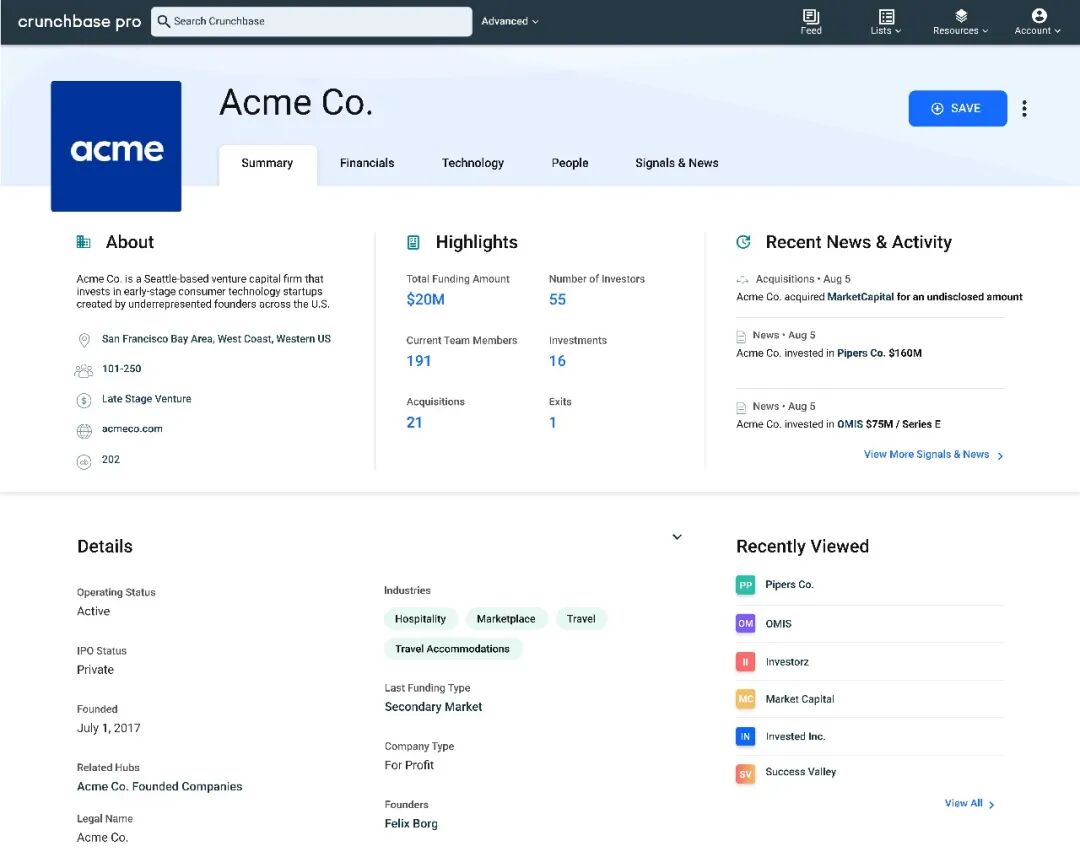Select the Marketplace industry tag
Viewport: 1080px width, 857px height.
click(x=506, y=619)
